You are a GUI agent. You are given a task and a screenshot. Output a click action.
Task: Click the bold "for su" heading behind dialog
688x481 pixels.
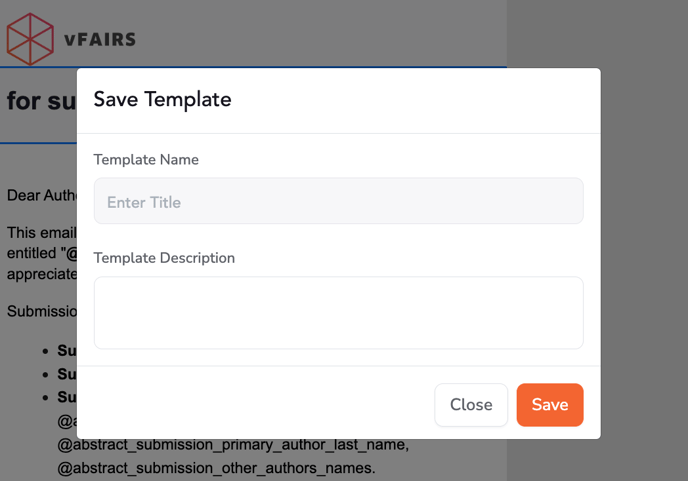(41, 102)
